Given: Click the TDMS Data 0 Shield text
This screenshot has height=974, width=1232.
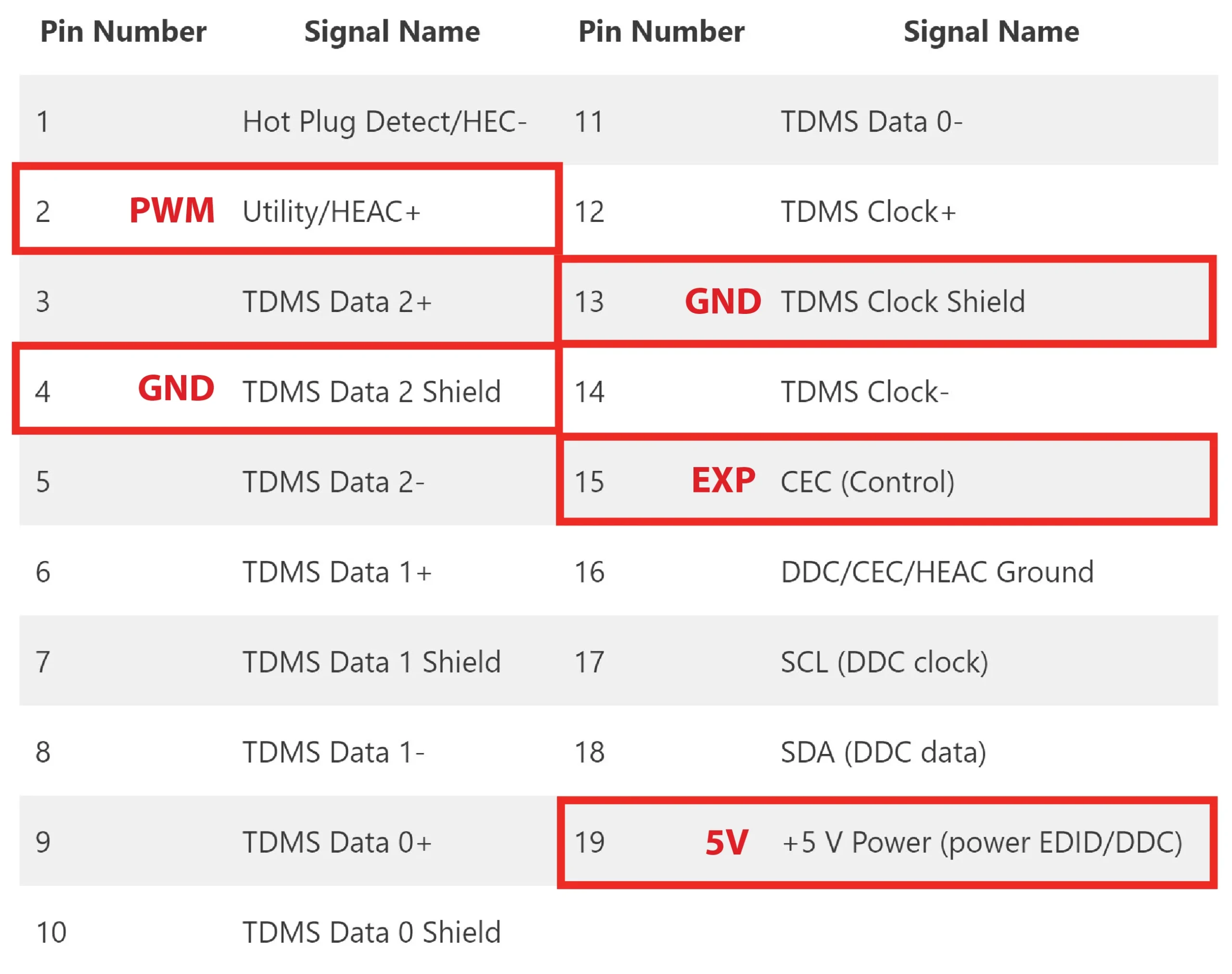Looking at the screenshot, I should (x=371, y=933).
